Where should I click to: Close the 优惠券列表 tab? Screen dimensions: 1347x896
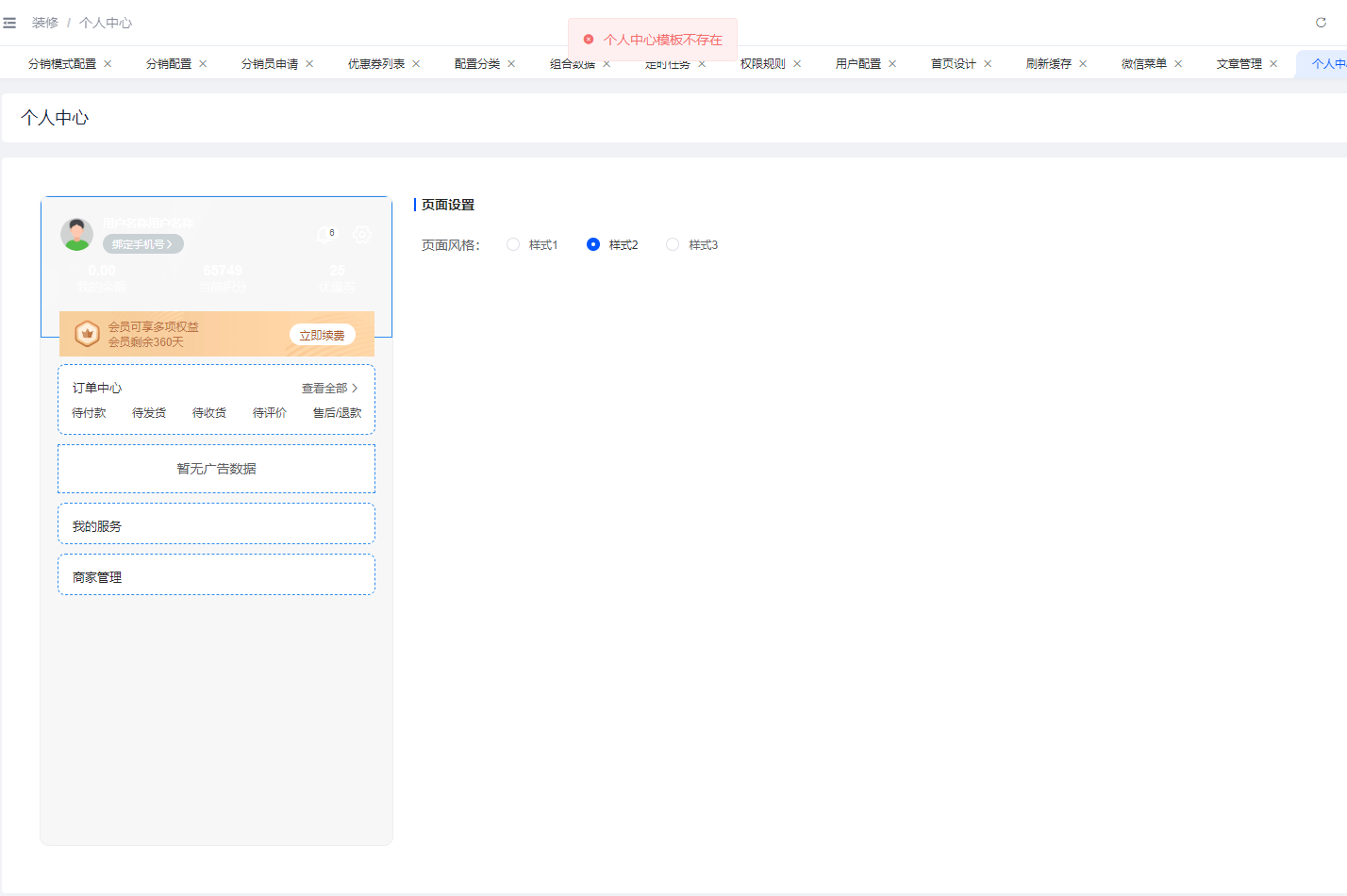click(416, 64)
